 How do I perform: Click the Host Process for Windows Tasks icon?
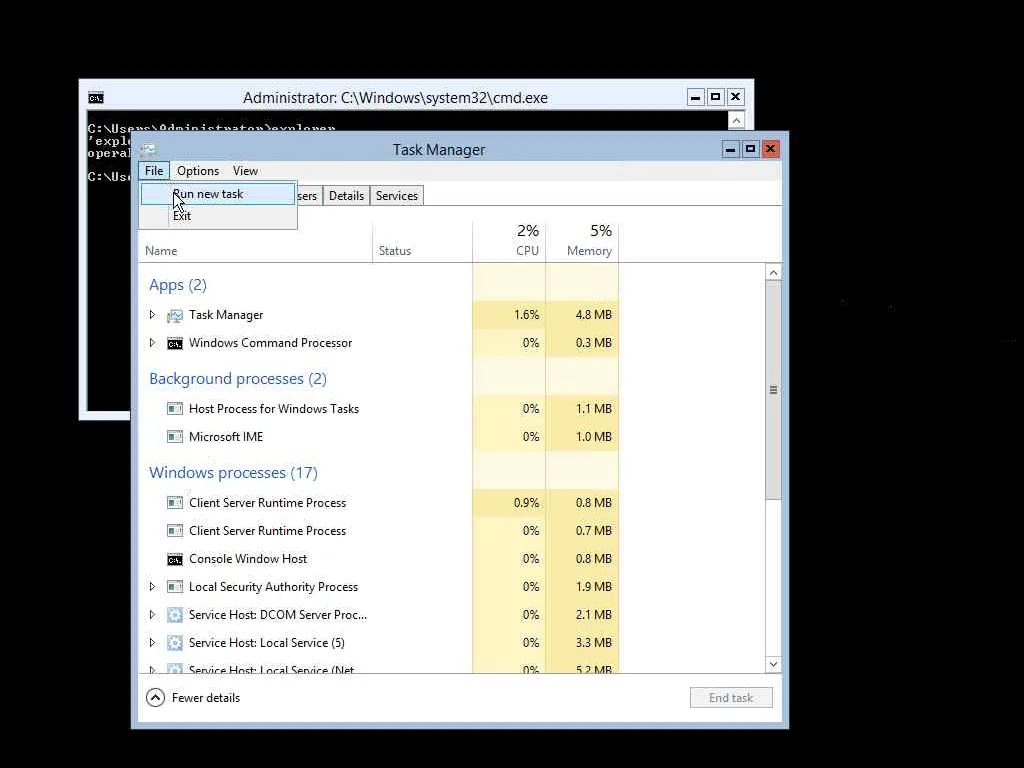[174, 409]
